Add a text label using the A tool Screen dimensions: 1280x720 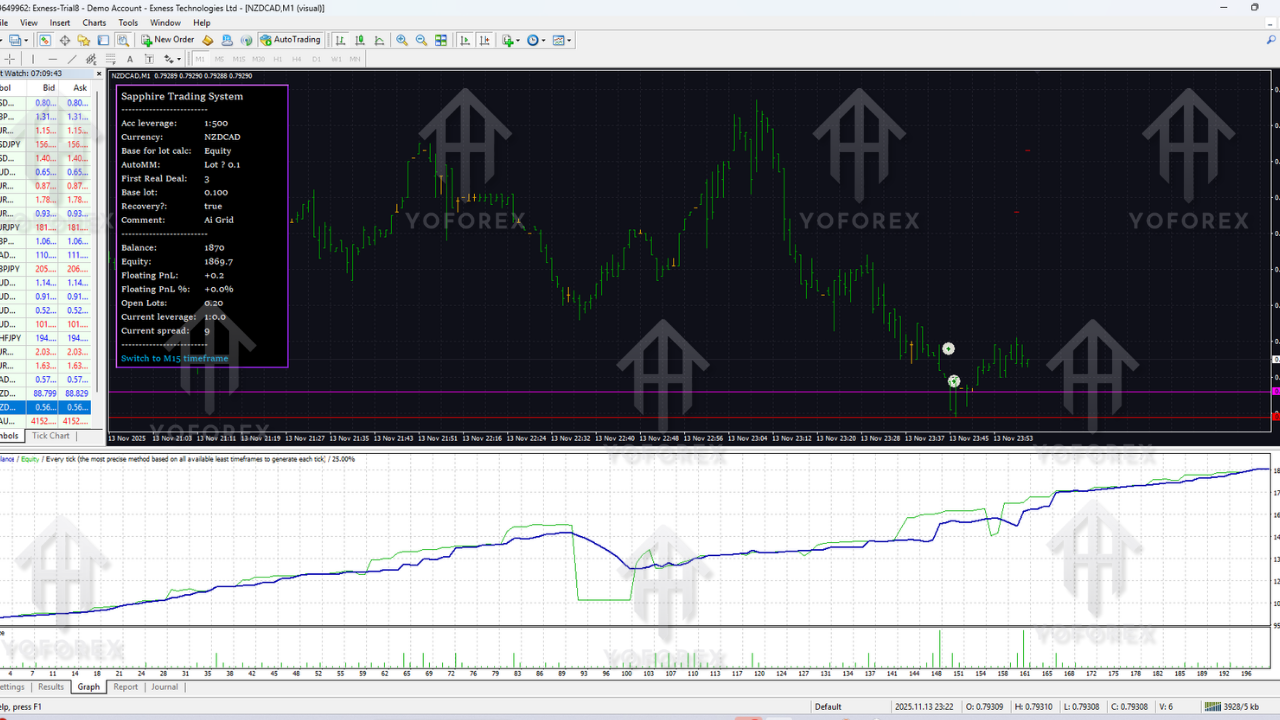point(129,60)
